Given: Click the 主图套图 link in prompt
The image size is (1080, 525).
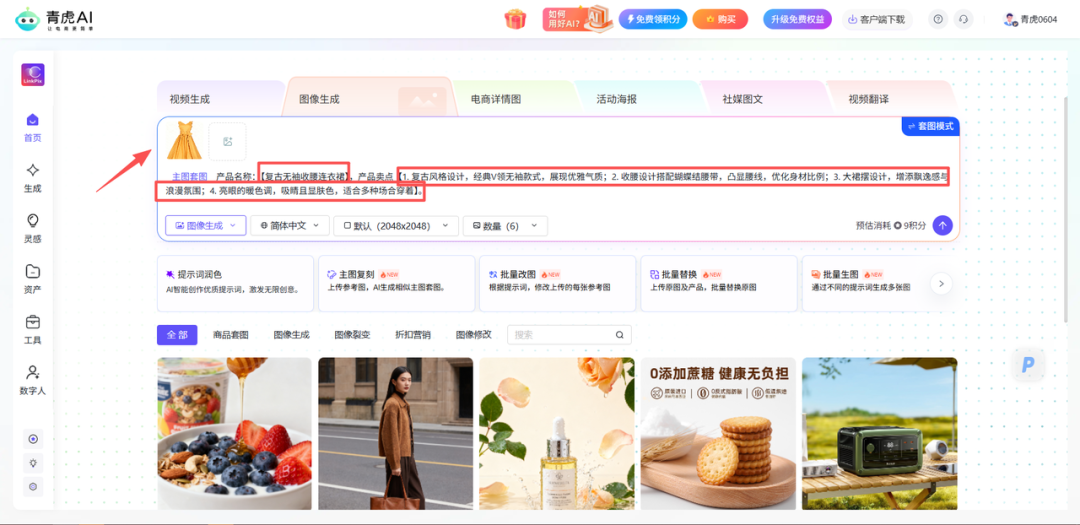Looking at the screenshot, I should click(x=189, y=176).
